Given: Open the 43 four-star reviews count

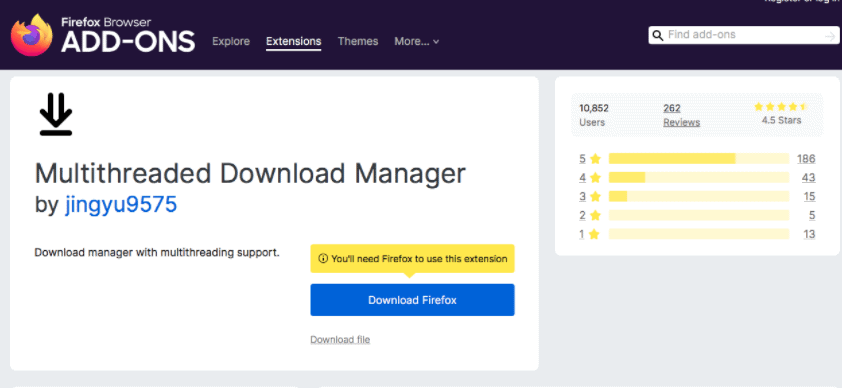Looking at the screenshot, I should pyautogui.click(x=809, y=177).
